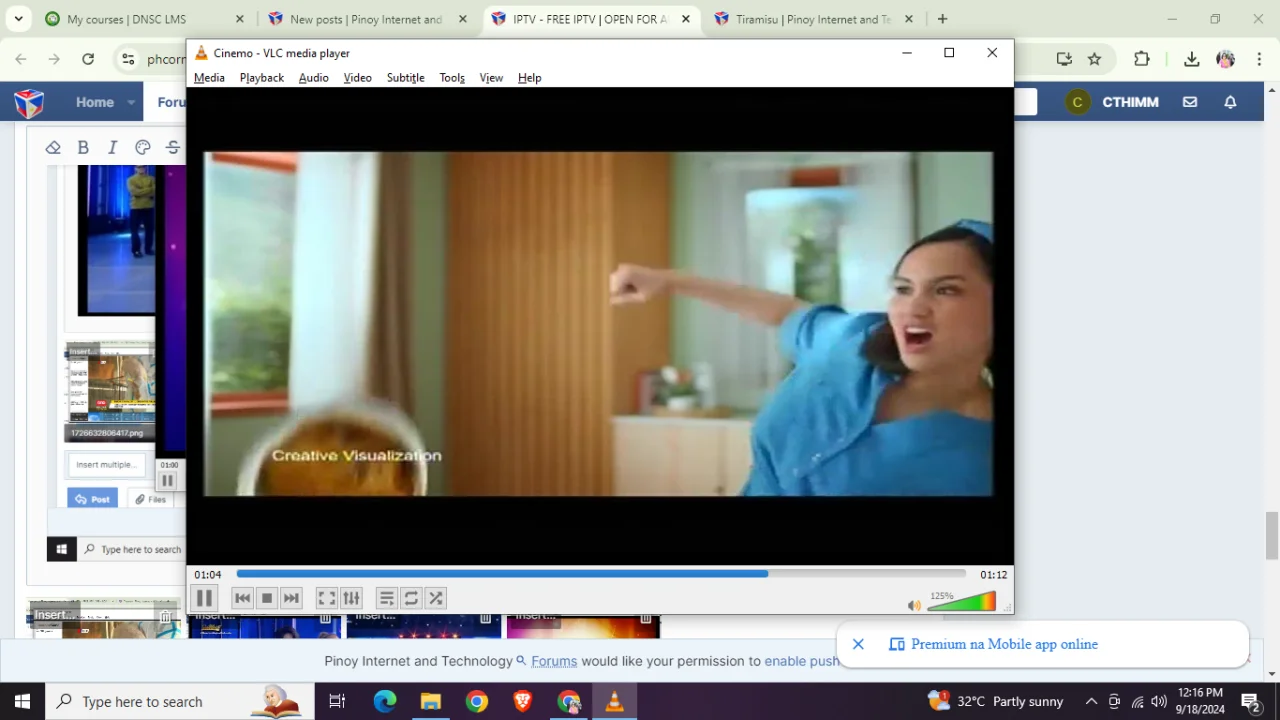Open VLC Audio menu
Viewport: 1280px width, 720px height.
click(x=313, y=78)
